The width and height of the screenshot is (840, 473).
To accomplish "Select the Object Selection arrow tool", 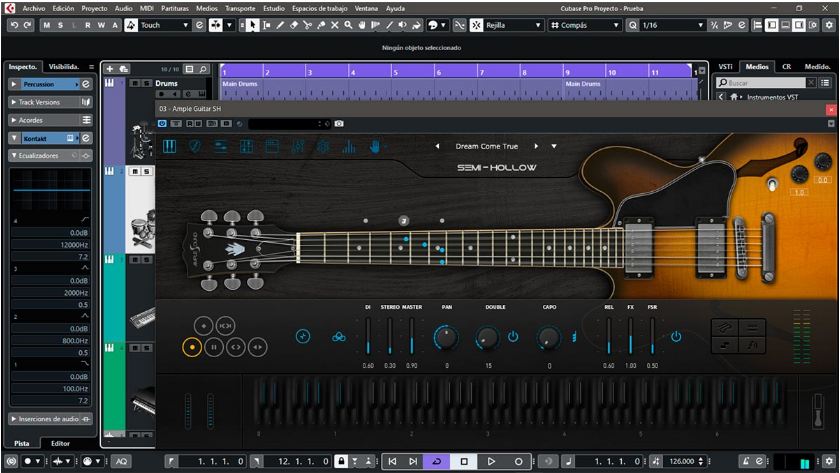I will pyautogui.click(x=253, y=25).
